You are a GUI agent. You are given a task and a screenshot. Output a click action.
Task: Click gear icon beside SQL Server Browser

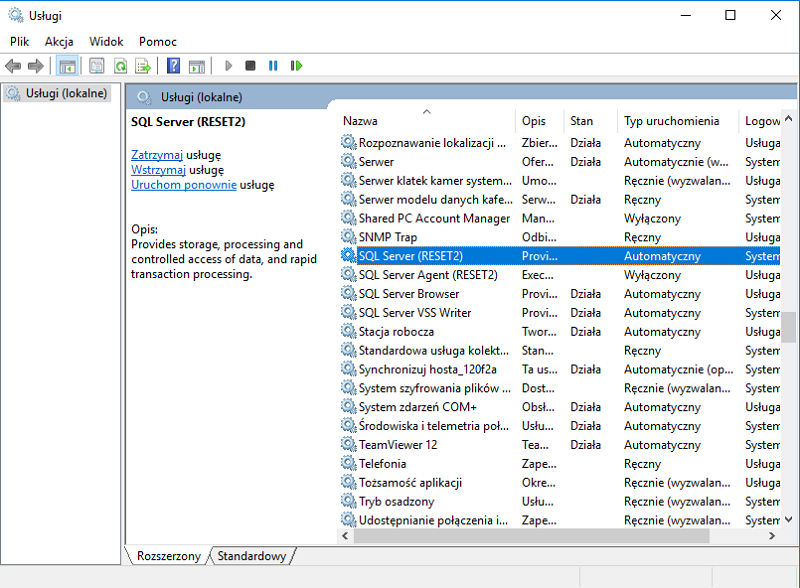[x=348, y=292]
